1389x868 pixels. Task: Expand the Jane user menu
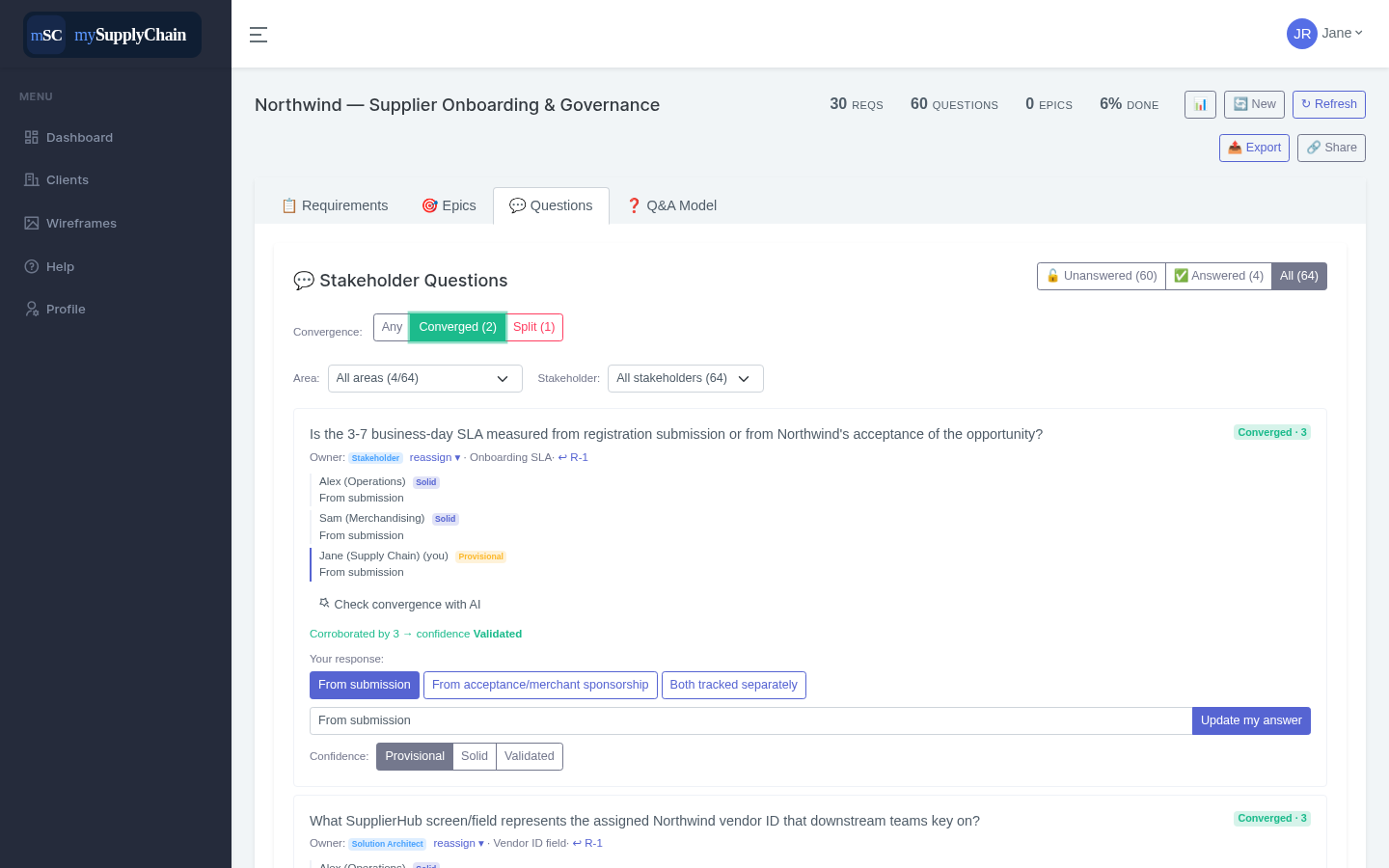coord(1342,34)
